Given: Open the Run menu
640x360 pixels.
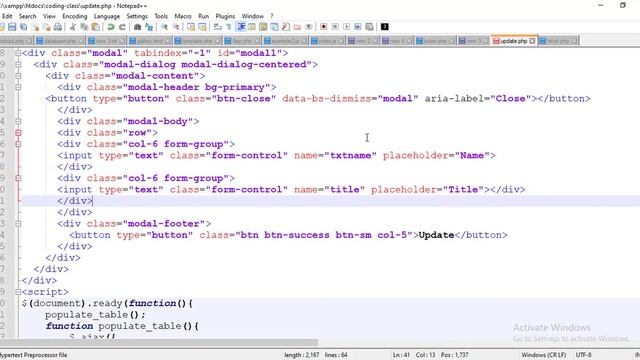Looking at the screenshot, I should tap(203, 16).
